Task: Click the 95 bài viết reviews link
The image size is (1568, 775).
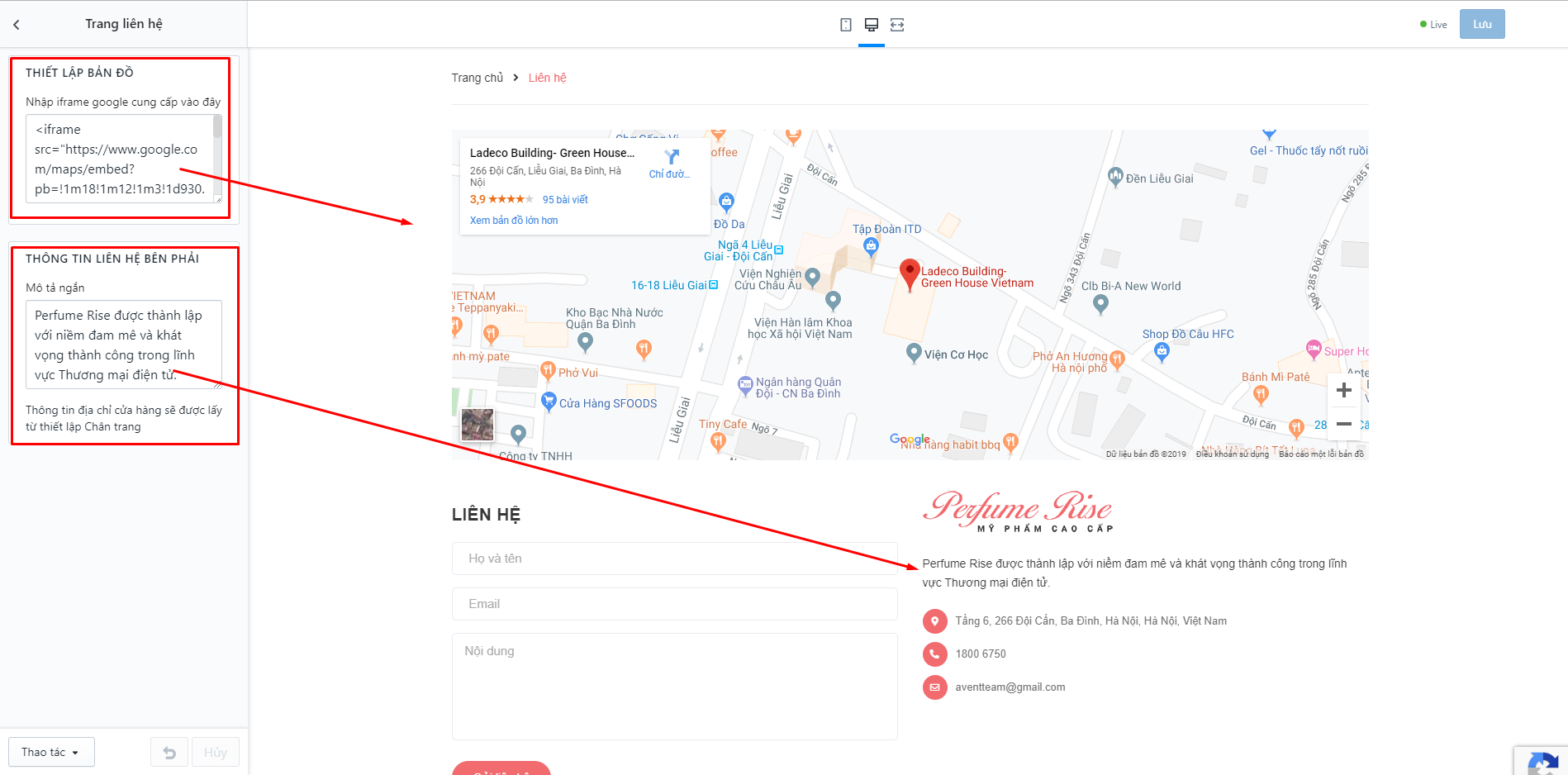Action: point(565,200)
